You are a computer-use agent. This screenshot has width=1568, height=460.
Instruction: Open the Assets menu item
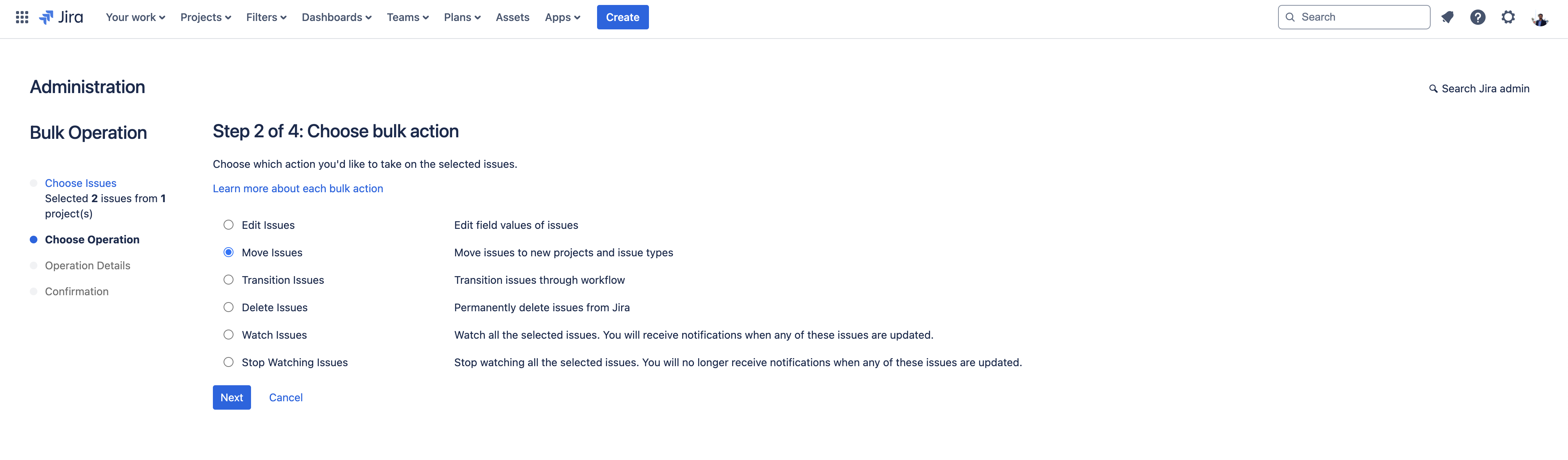(512, 17)
